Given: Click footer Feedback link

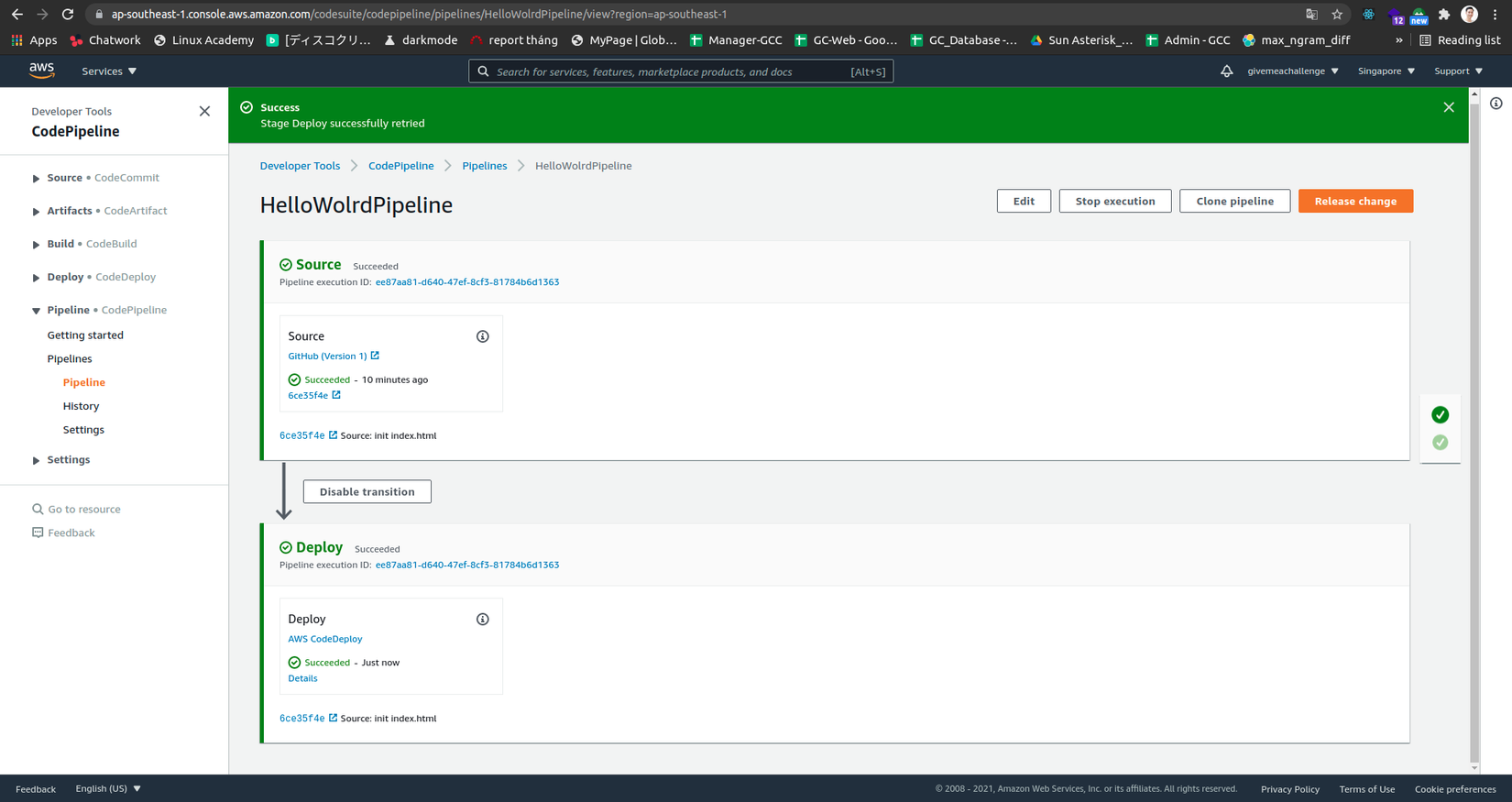Looking at the screenshot, I should [x=36, y=789].
